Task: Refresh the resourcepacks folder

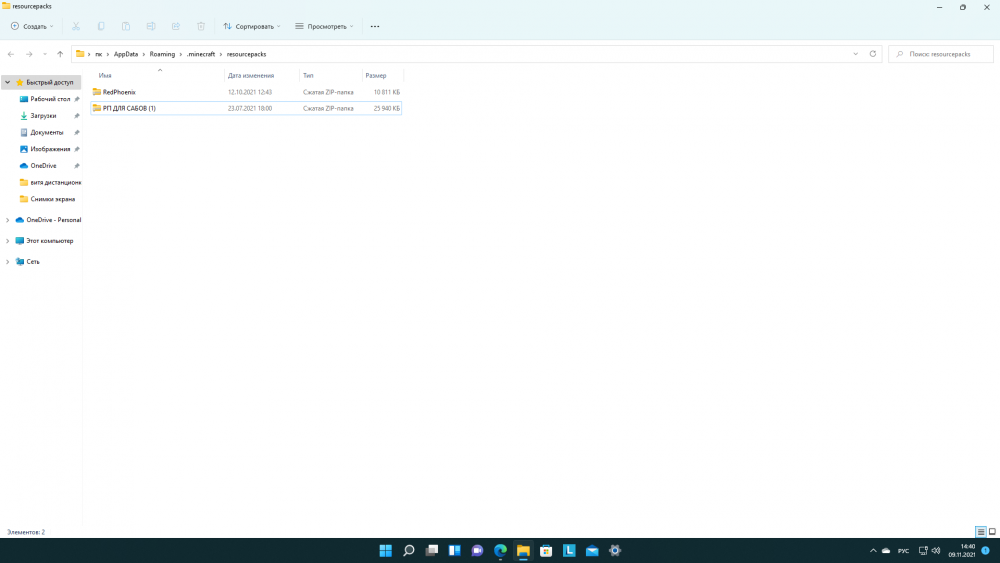Action: click(872, 54)
